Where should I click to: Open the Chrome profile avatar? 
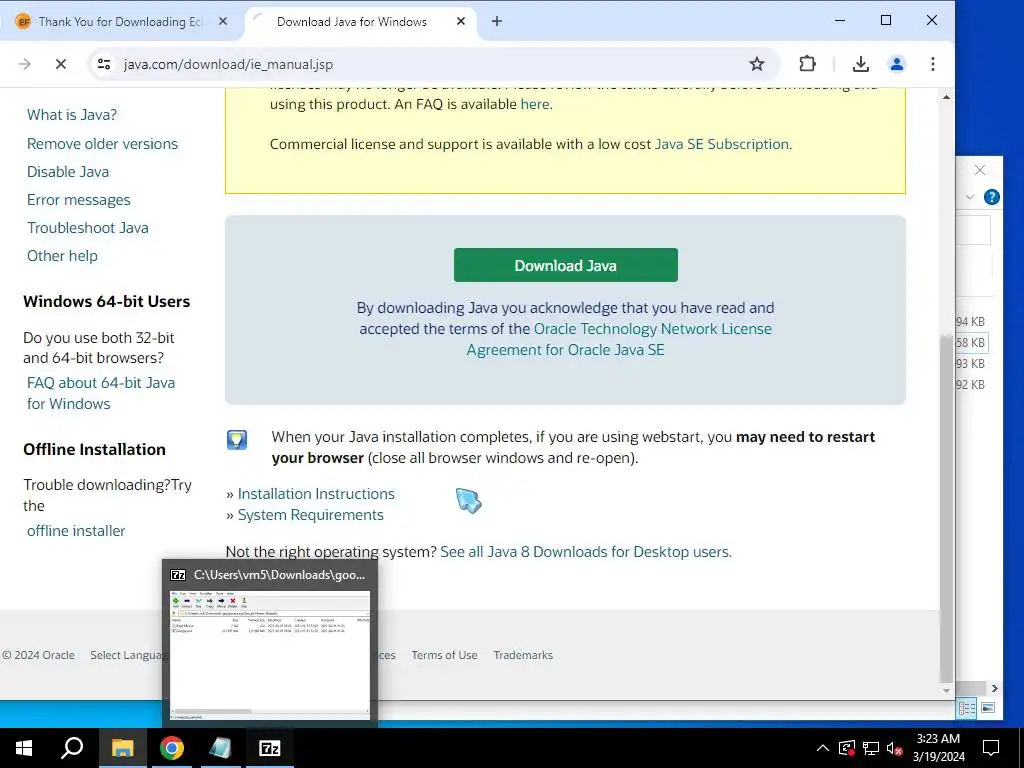(897, 64)
